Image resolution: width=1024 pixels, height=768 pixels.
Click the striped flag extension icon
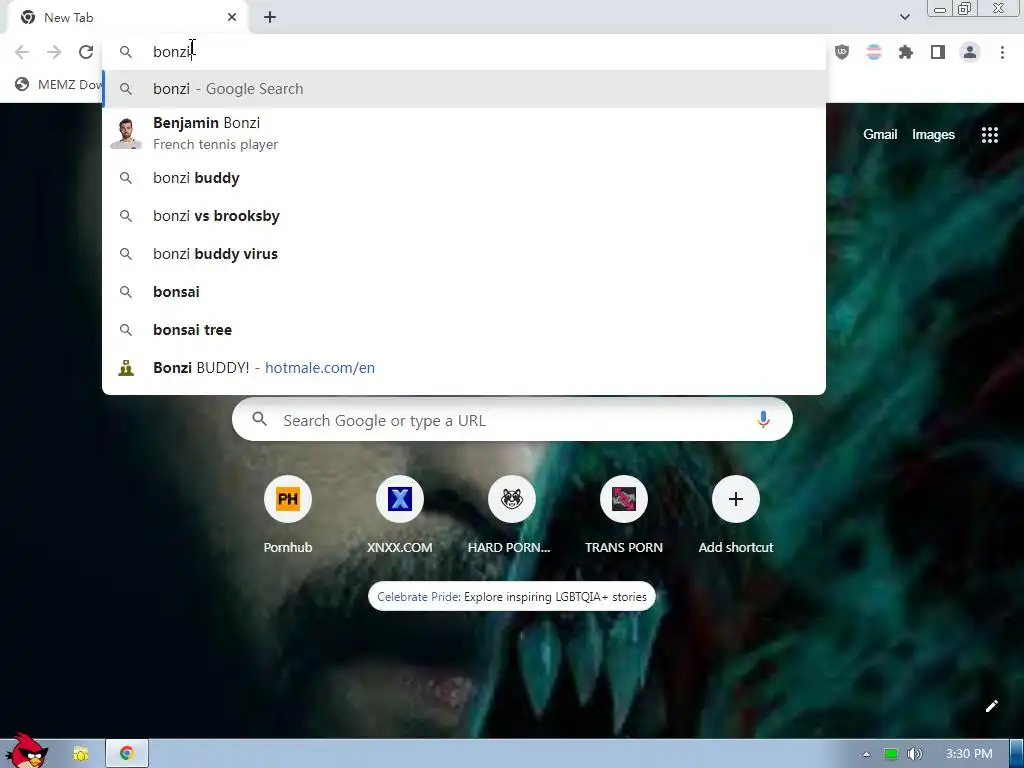click(874, 52)
